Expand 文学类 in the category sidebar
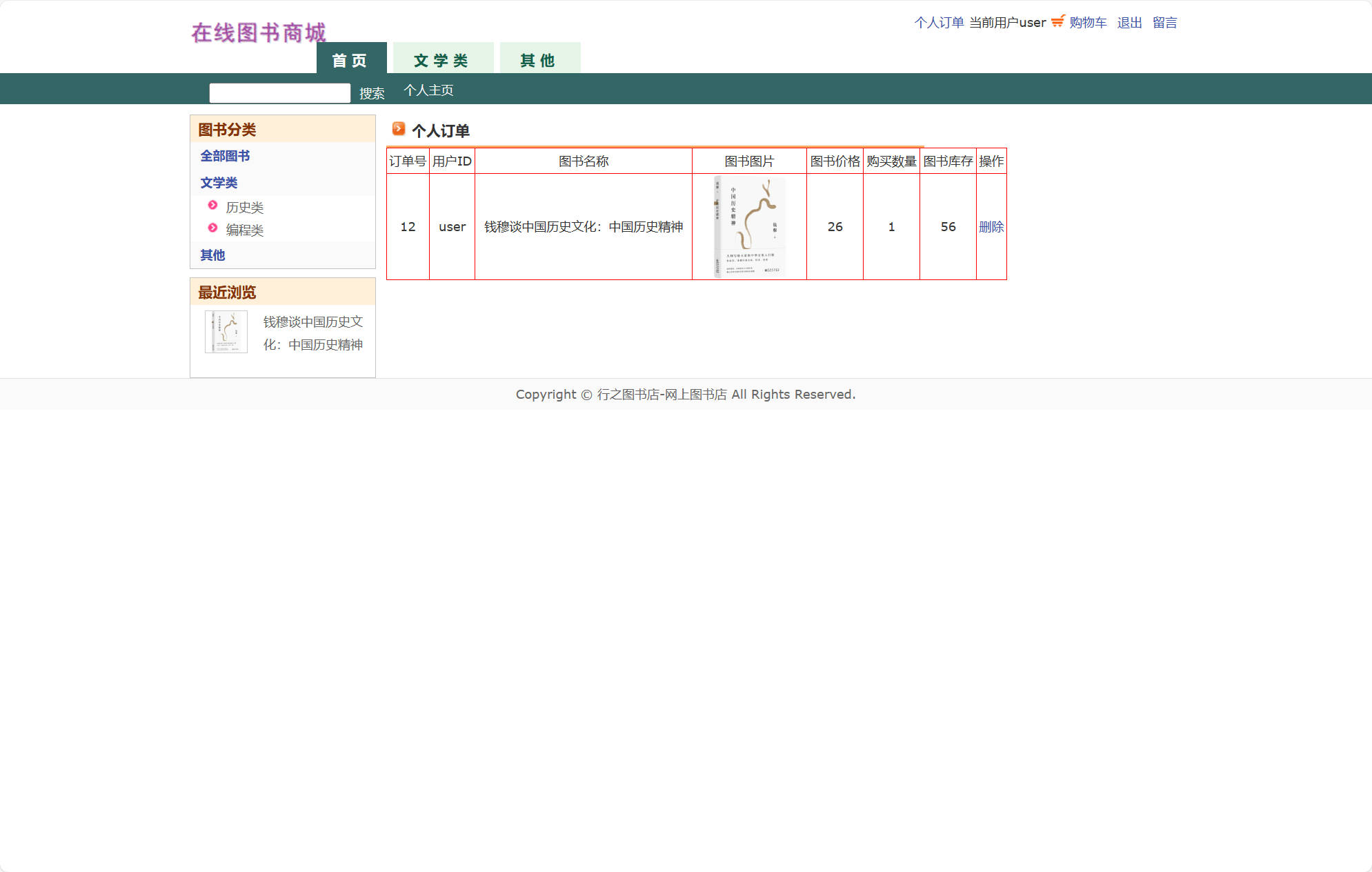Screen dimensions: 1372x872 219,182
